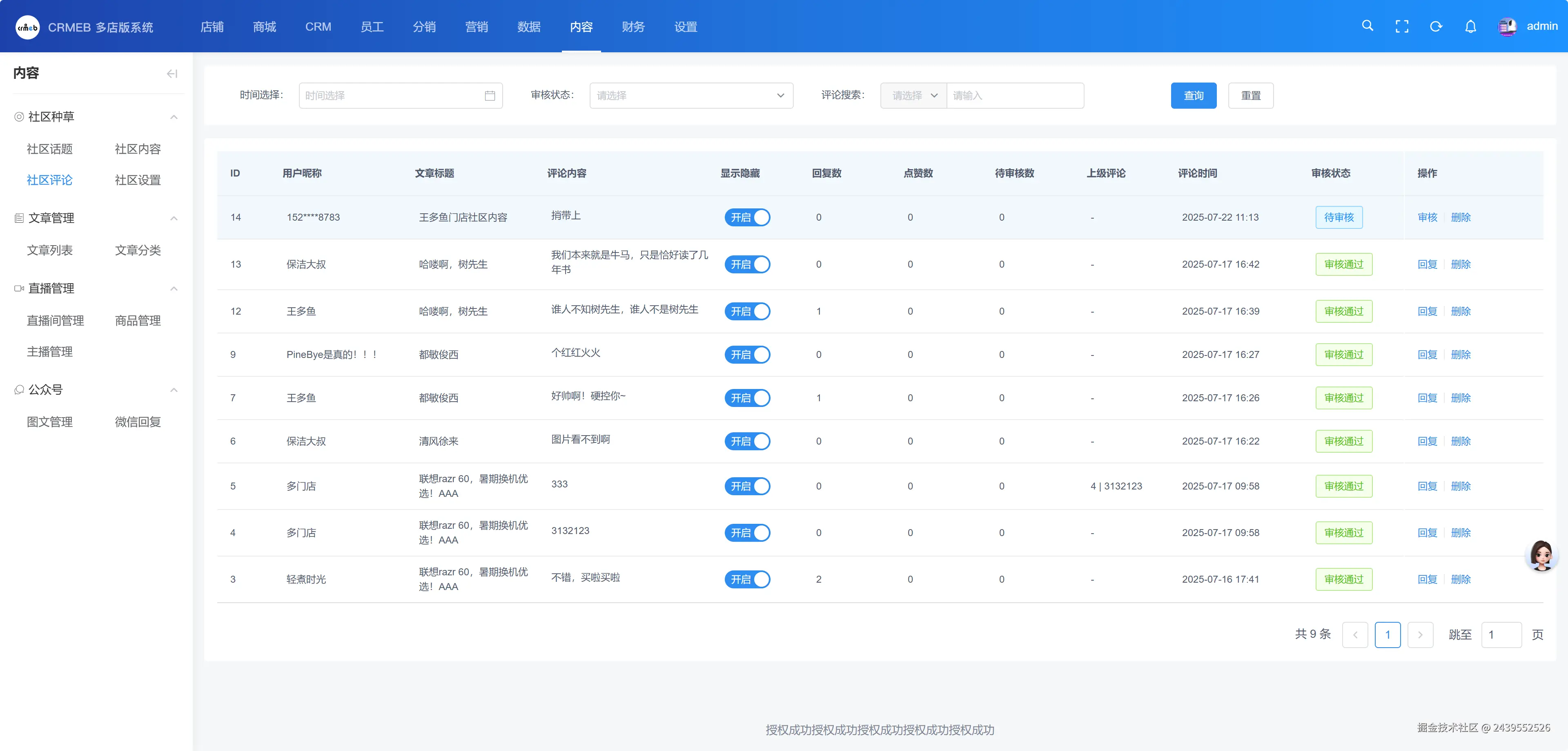Open 社区内容 in the sidebar
This screenshot has height=751, width=1568.
coord(138,149)
